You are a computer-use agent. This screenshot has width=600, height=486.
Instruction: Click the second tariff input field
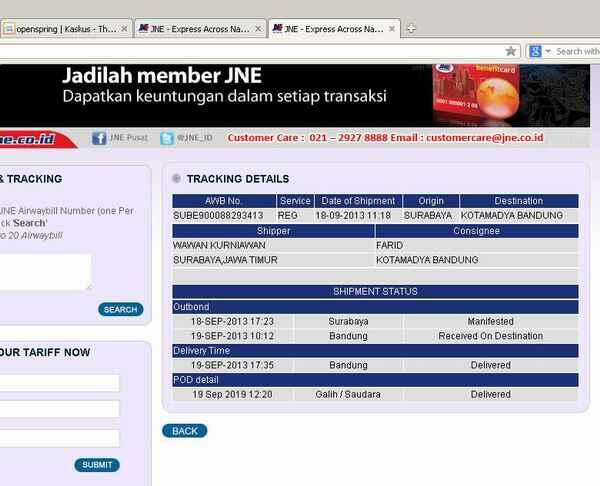coord(59,409)
